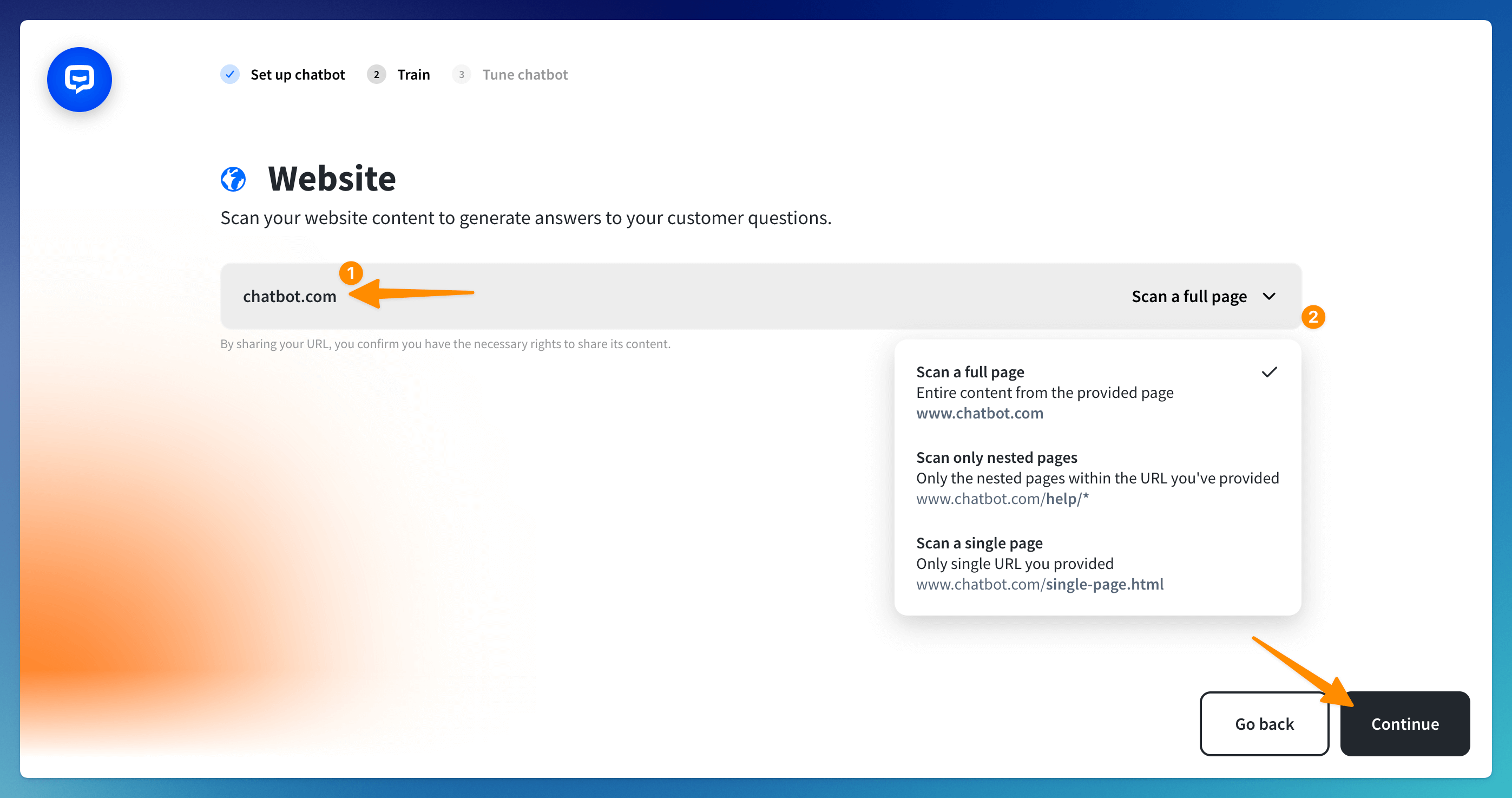This screenshot has width=1512, height=798.
Task: Click the website URL input field
Action: [646, 297]
